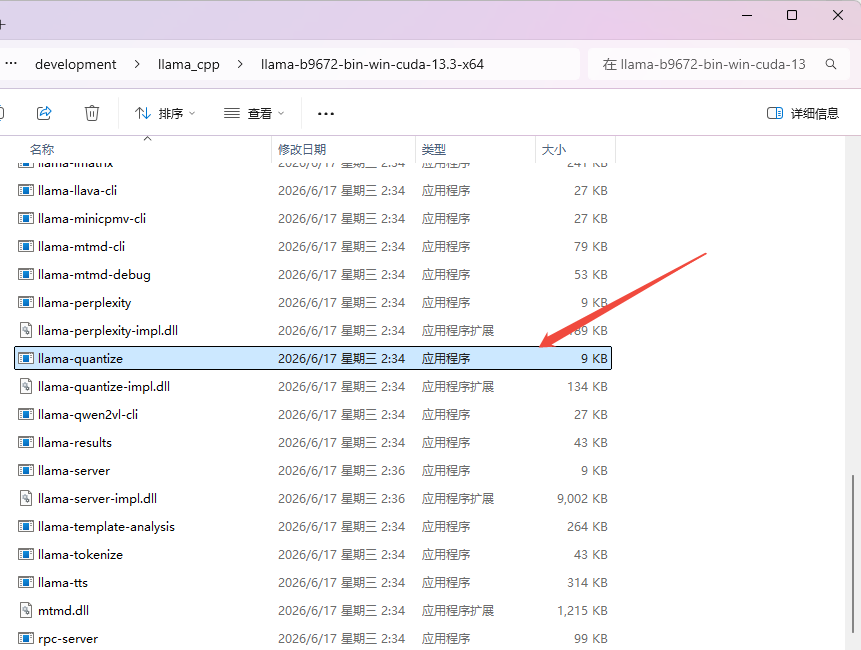
Task: Click the file name mtmd.dll
Action: point(64,610)
